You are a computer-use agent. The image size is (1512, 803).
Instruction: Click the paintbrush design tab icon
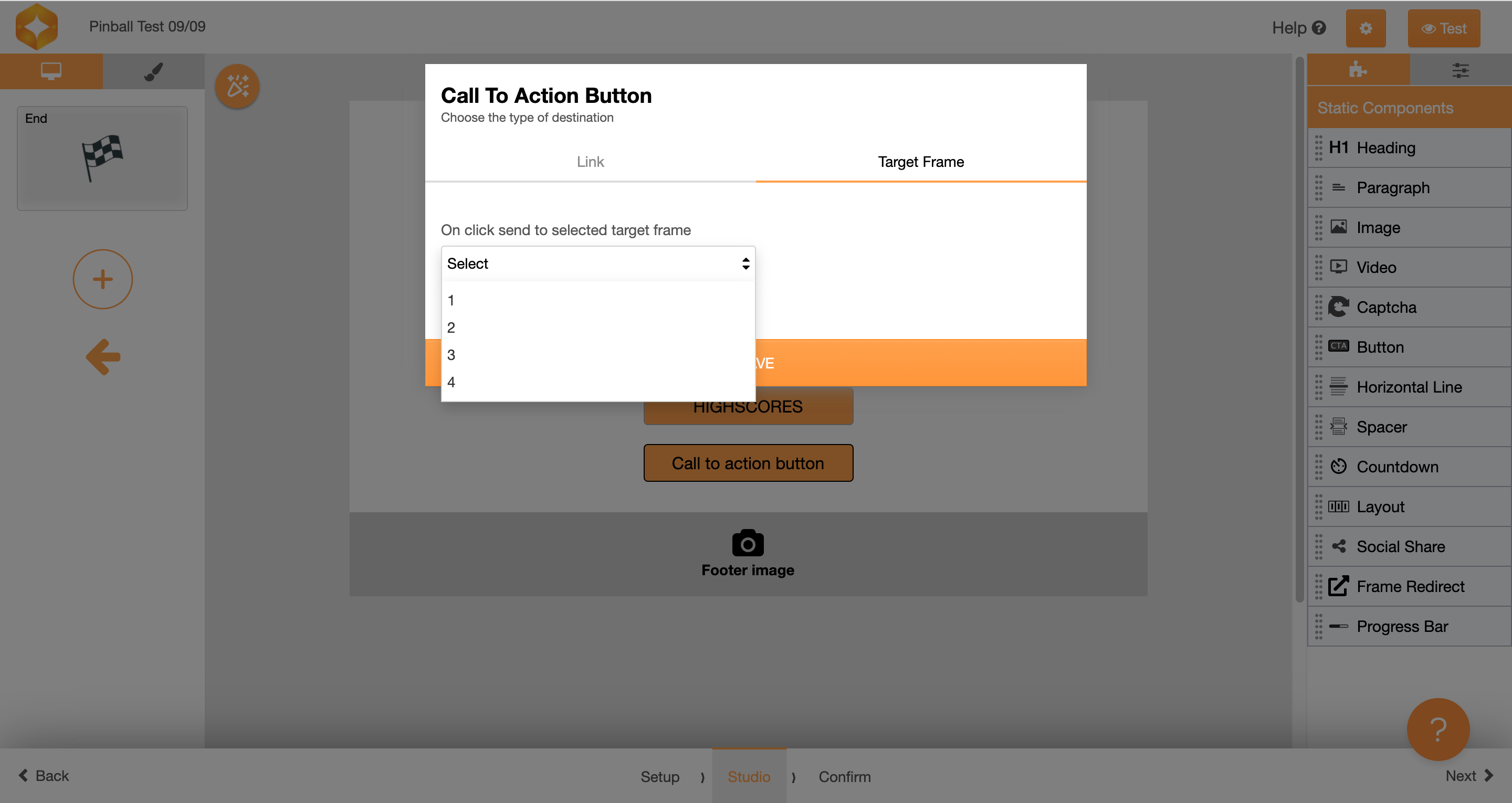(153, 71)
